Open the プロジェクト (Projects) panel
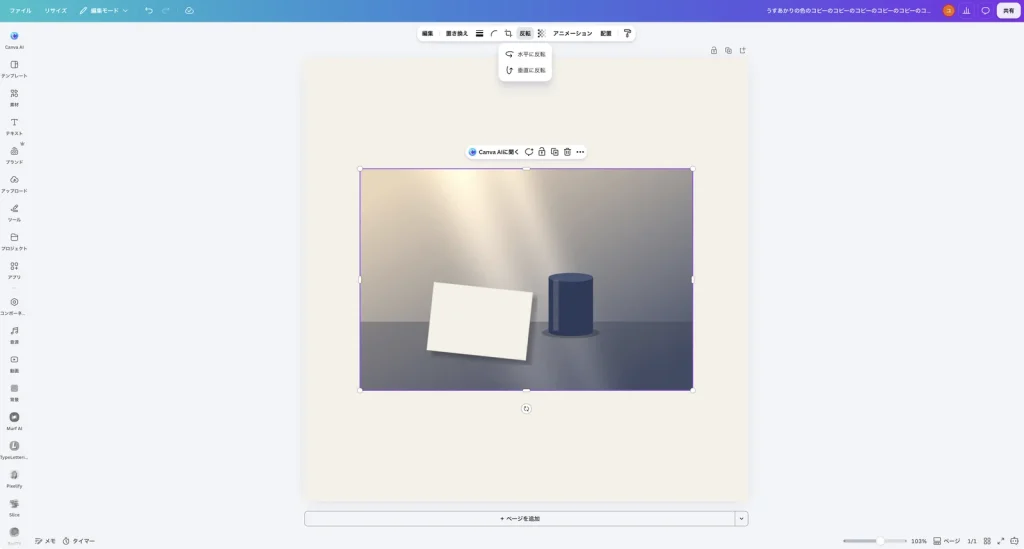Screen dimensions: 1024x549 click(x=14, y=241)
